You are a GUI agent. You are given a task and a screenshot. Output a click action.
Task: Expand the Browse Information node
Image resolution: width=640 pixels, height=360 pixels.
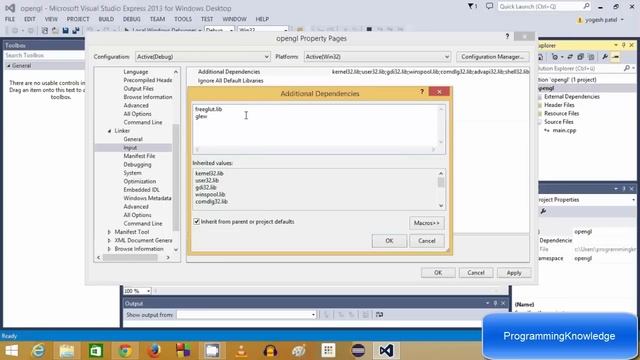tap(109, 249)
